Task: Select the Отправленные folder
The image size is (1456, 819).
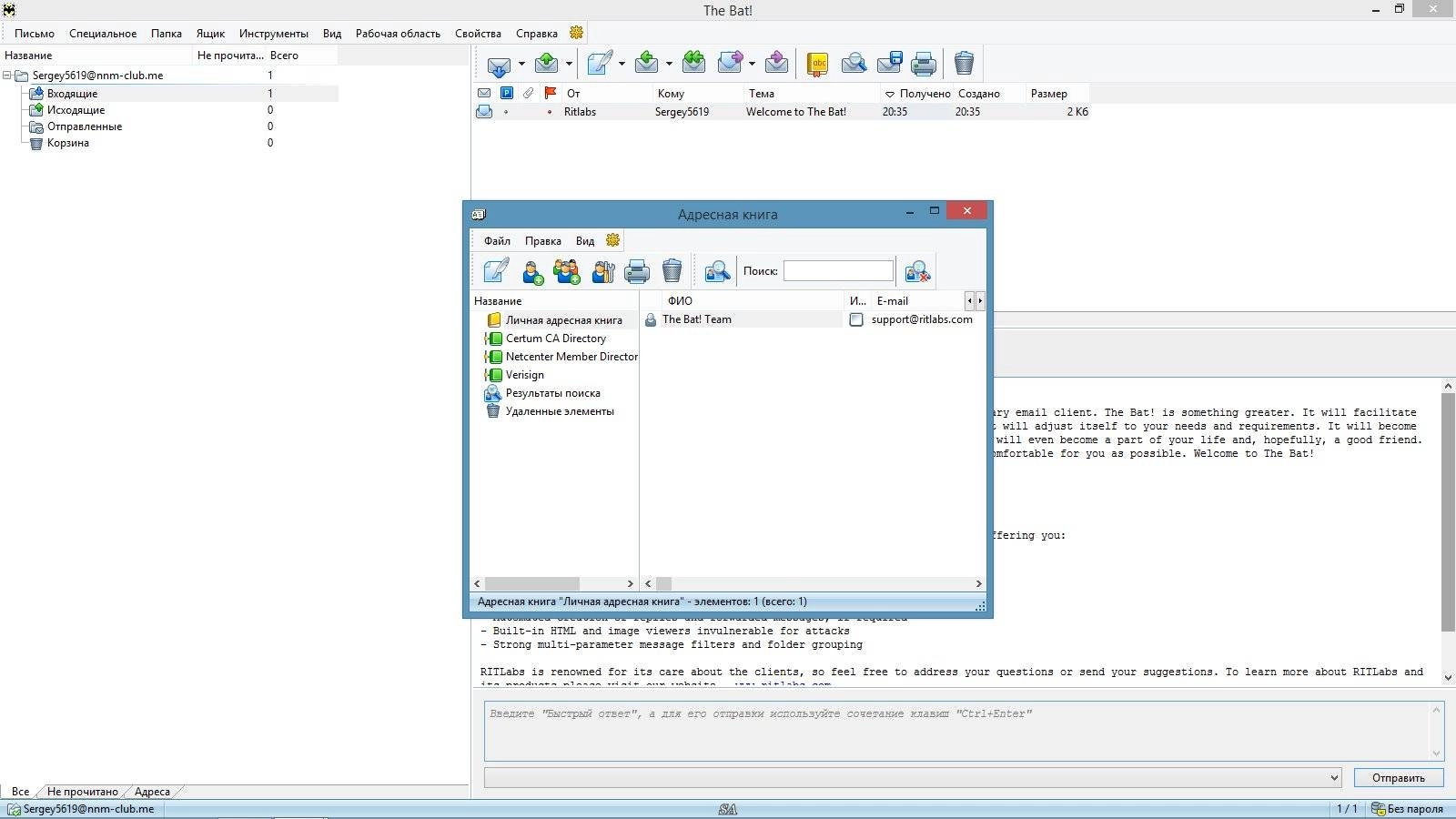Action: point(85,126)
